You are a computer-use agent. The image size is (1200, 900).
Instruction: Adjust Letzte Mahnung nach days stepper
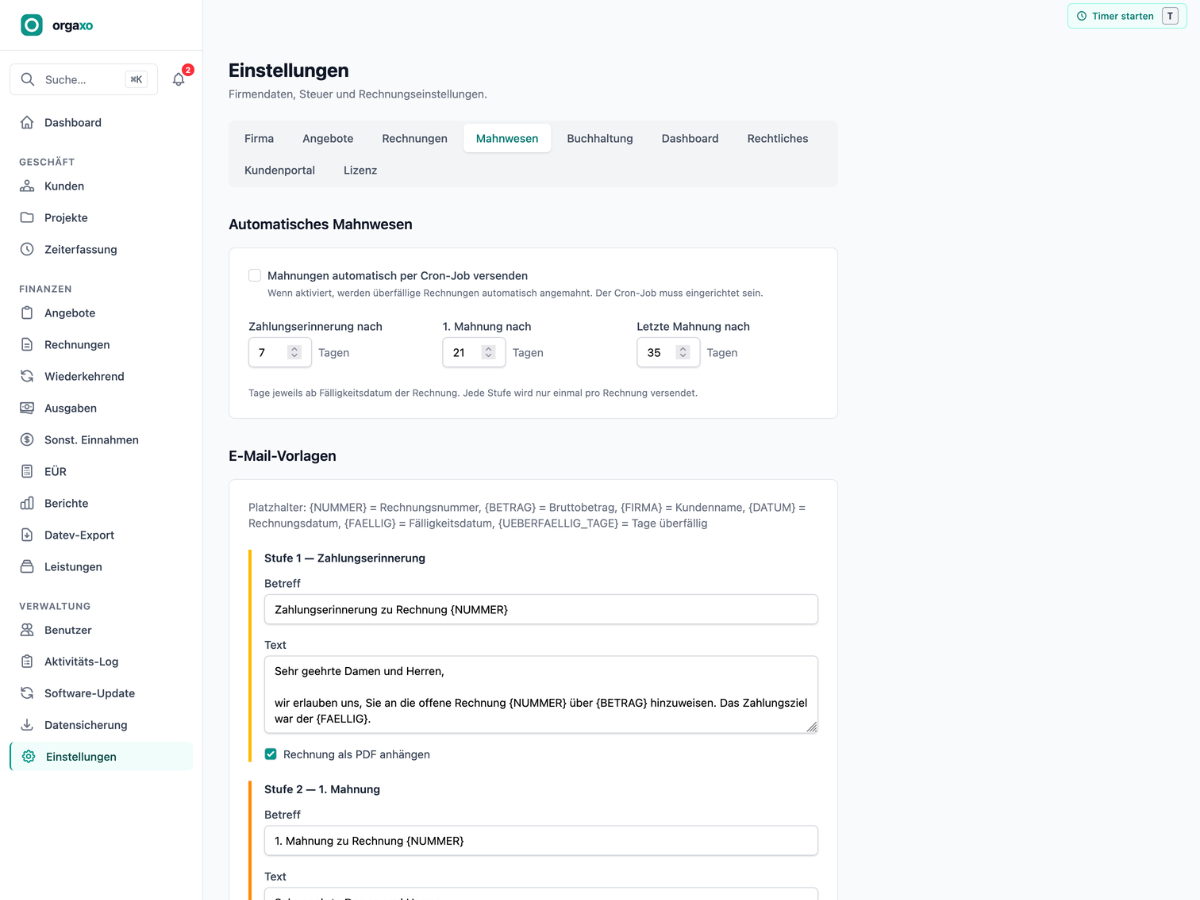pyautogui.click(x=682, y=352)
